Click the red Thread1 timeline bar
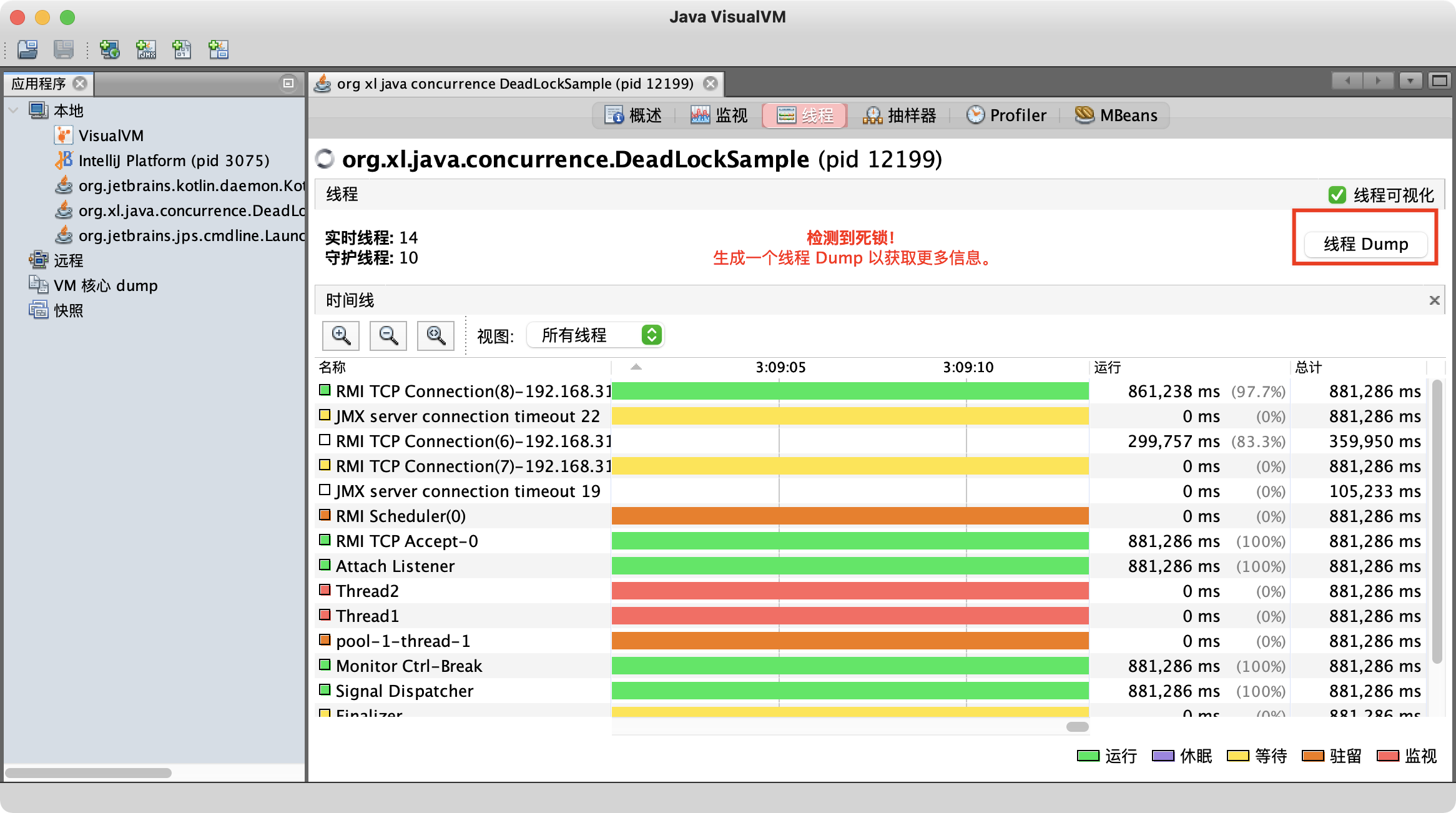 coord(850,616)
